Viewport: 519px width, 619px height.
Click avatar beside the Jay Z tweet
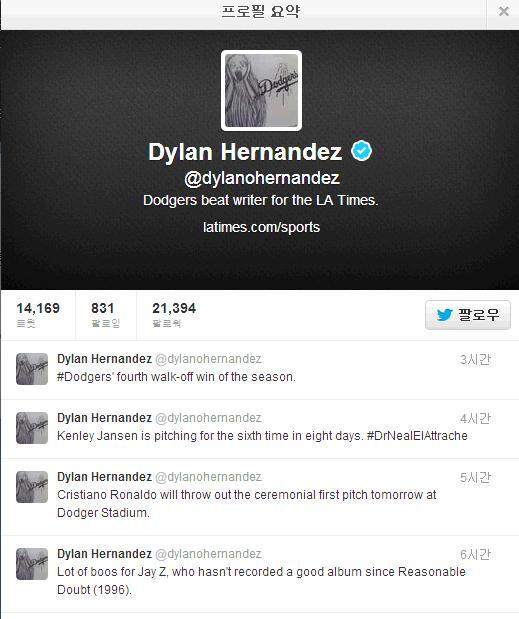32,564
